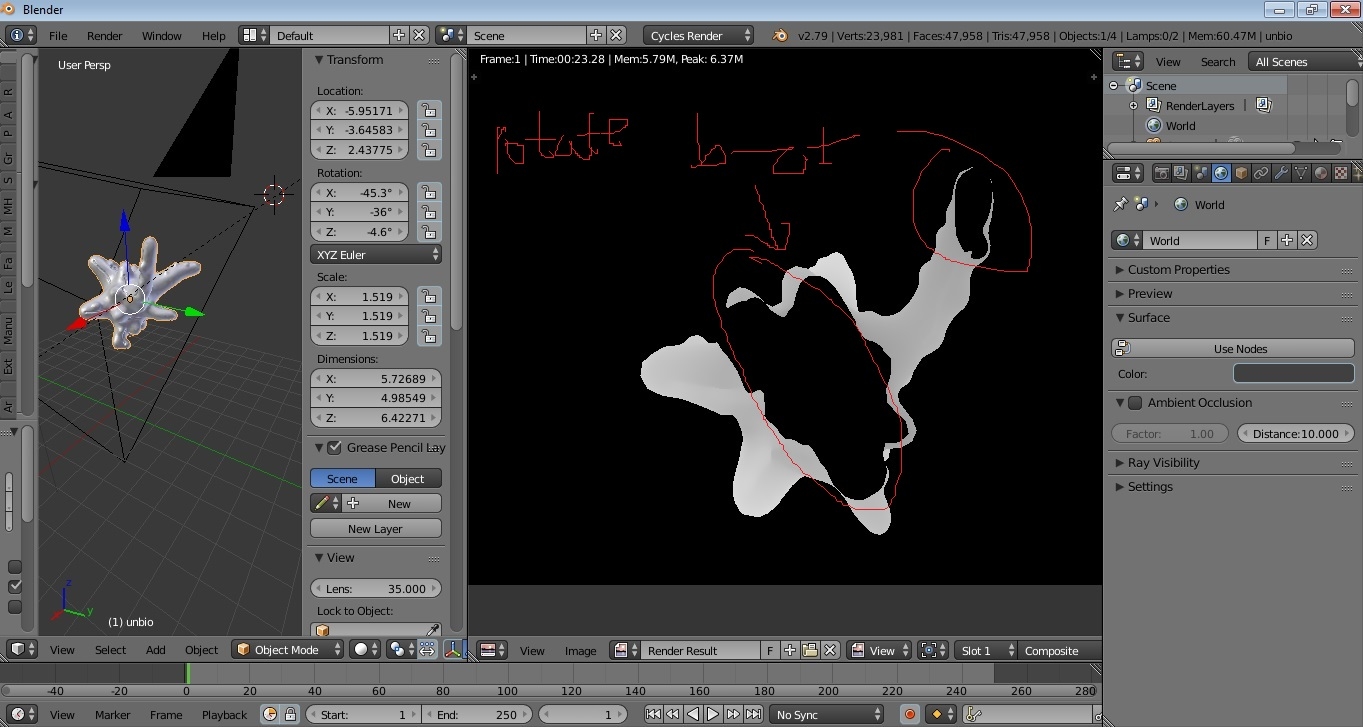This screenshot has height=727, width=1363.
Task: Open the Image menu in image editor
Action: pos(580,650)
